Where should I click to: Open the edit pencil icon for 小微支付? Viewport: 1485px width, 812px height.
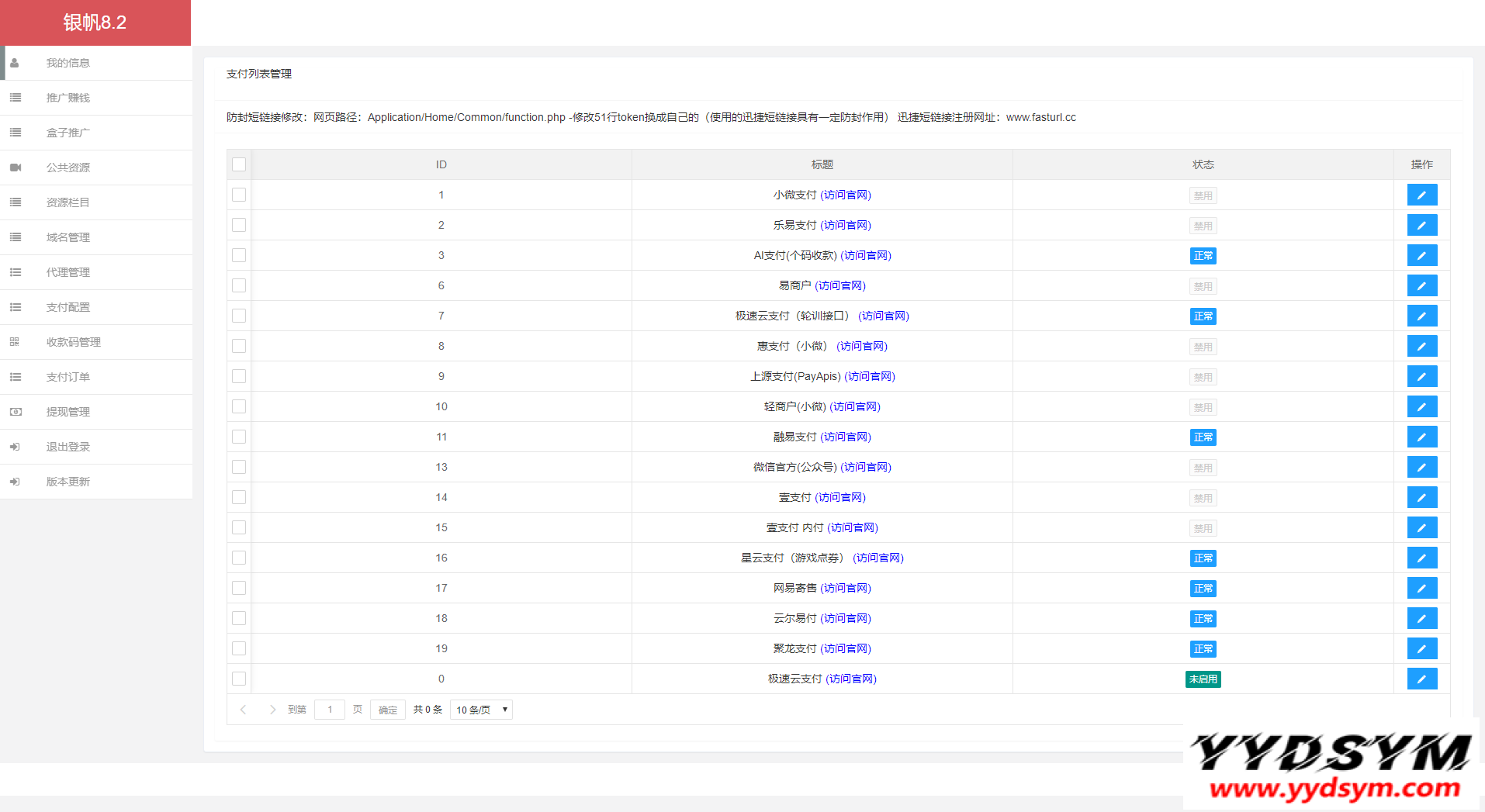pos(1422,195)
